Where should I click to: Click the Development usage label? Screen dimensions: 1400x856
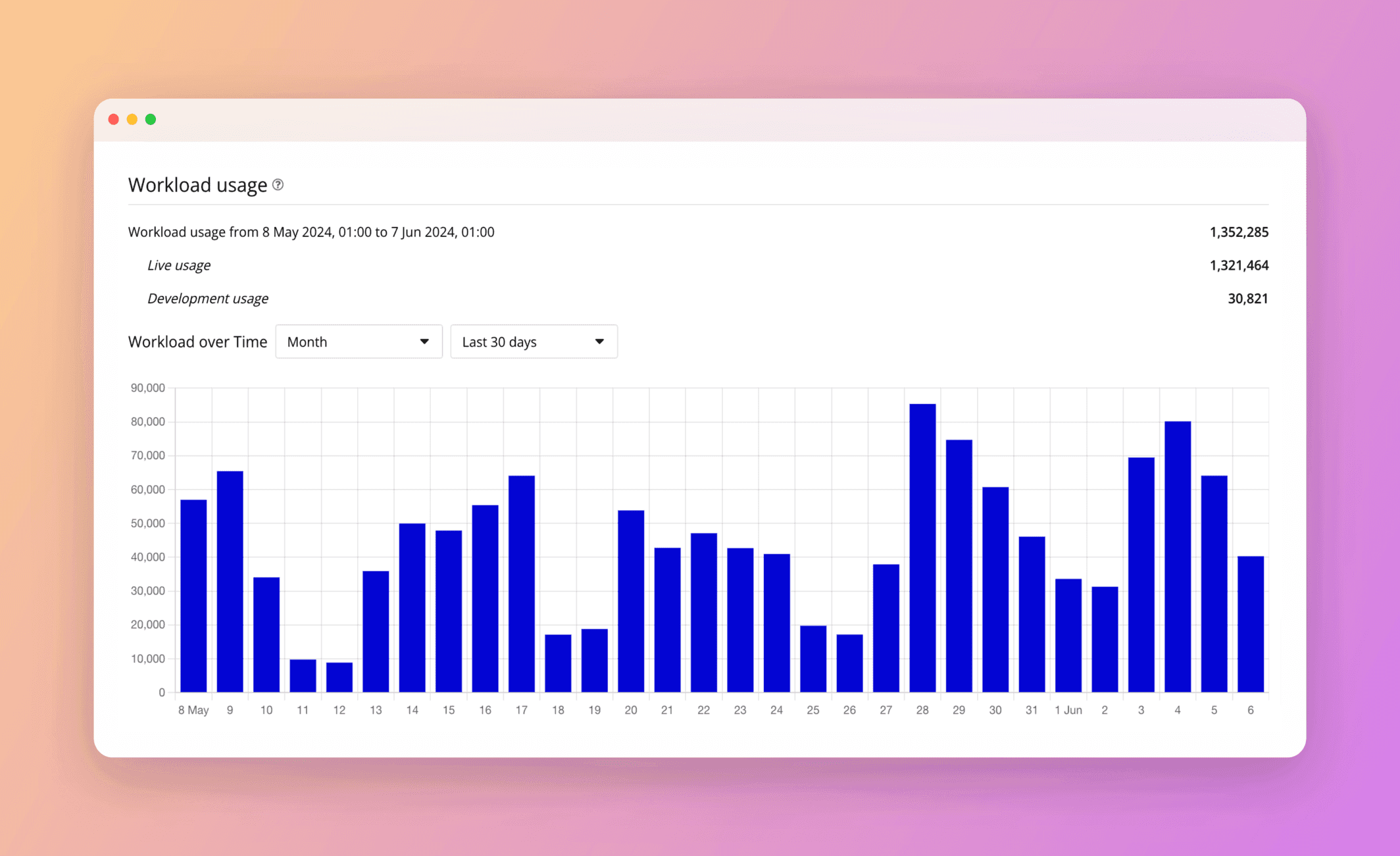click(x=208, y=299)
